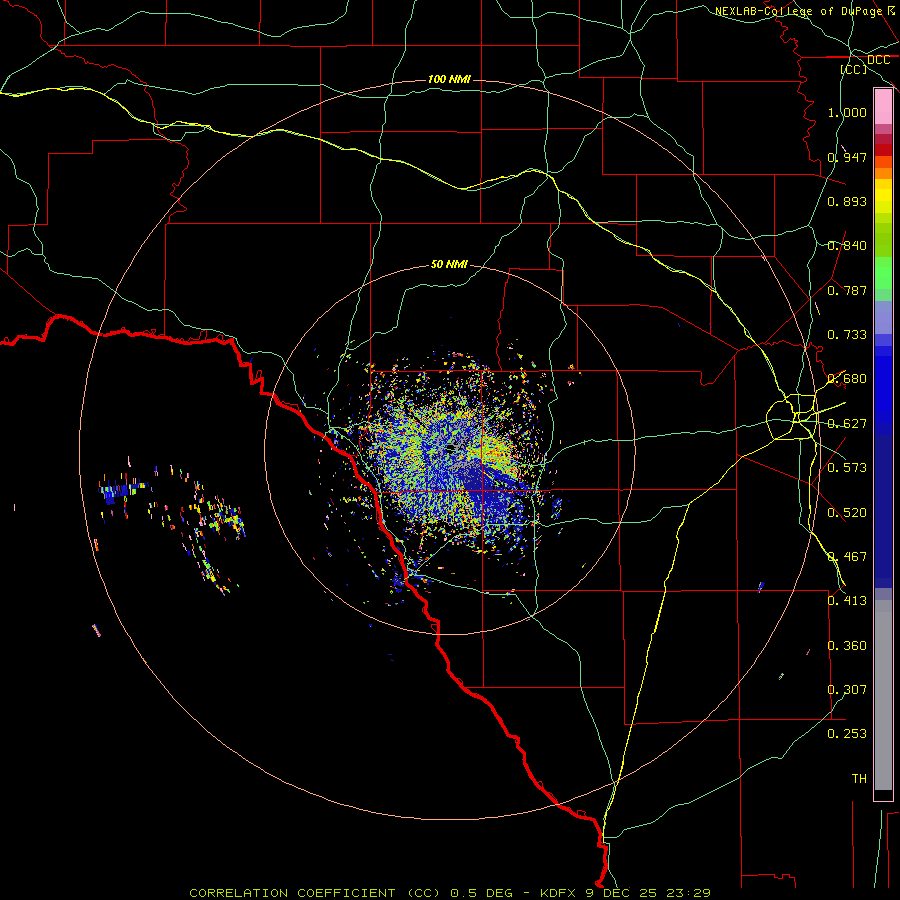This screenshot has width=900, height=900.
Task: Click the 0.253 scale value
Action: [847, 734]
